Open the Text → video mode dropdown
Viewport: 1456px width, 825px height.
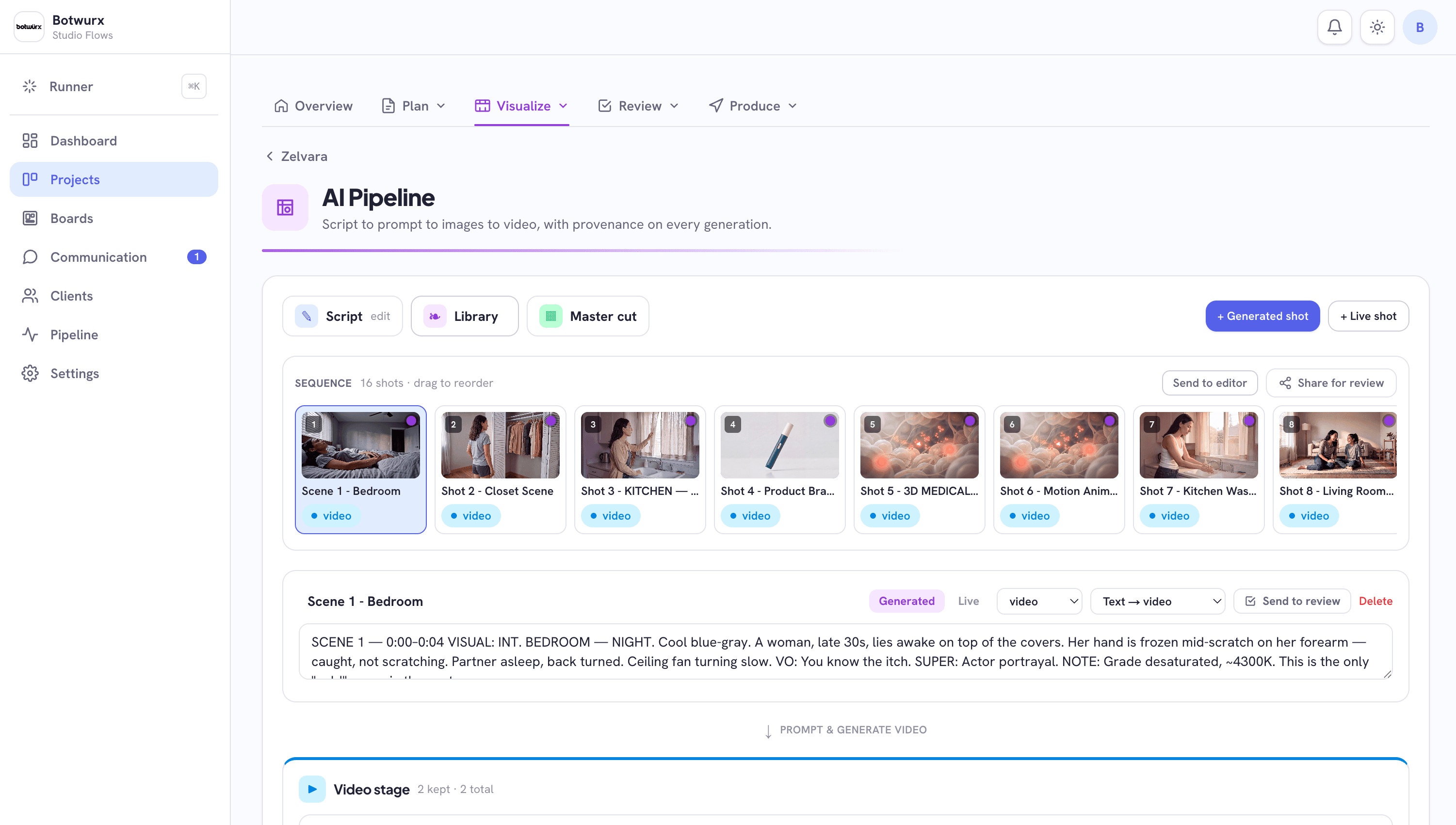pos(1158,601)
